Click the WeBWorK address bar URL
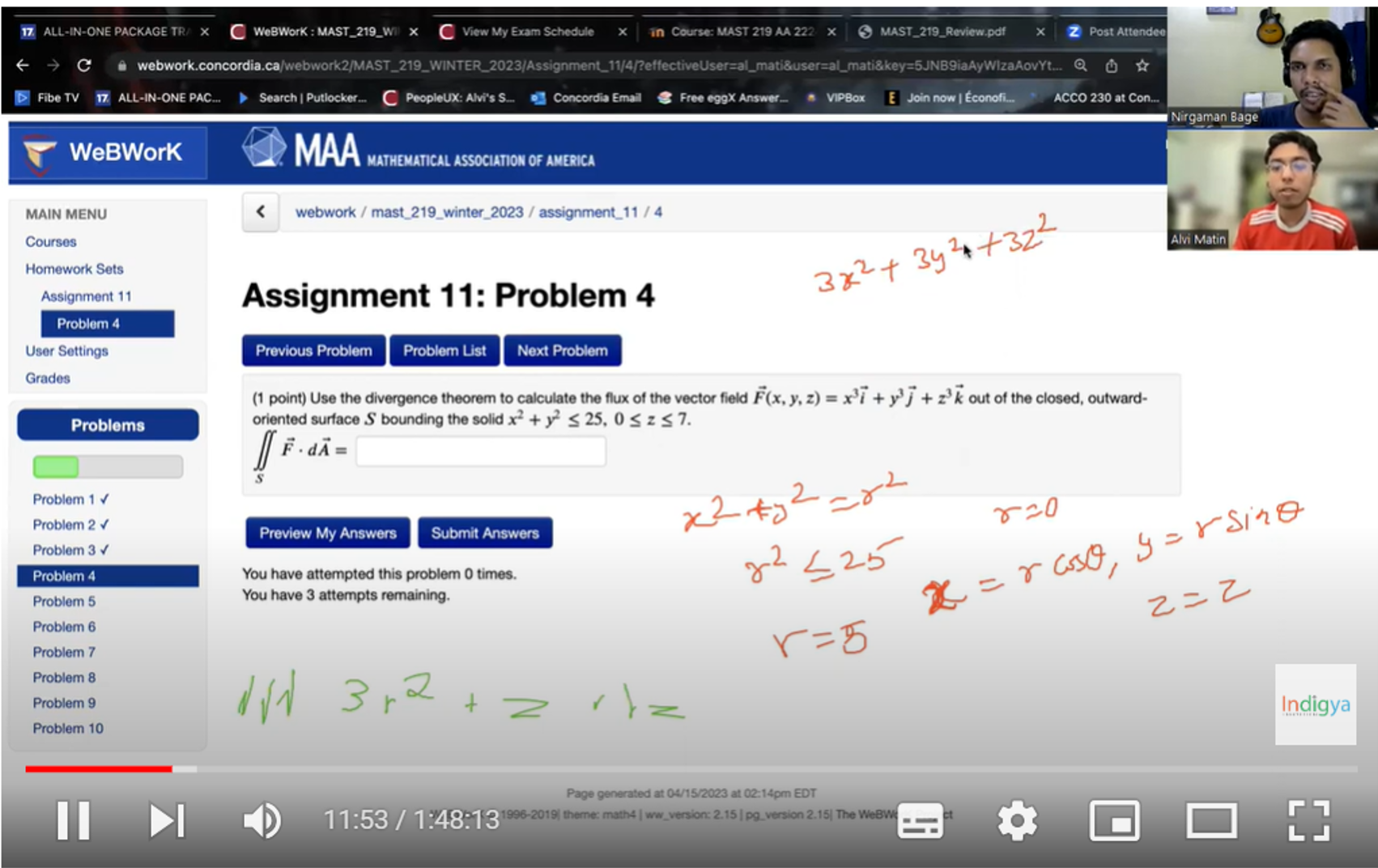Image resolution: width=1378 pixels, height=868 pixels. coord(598,66)
